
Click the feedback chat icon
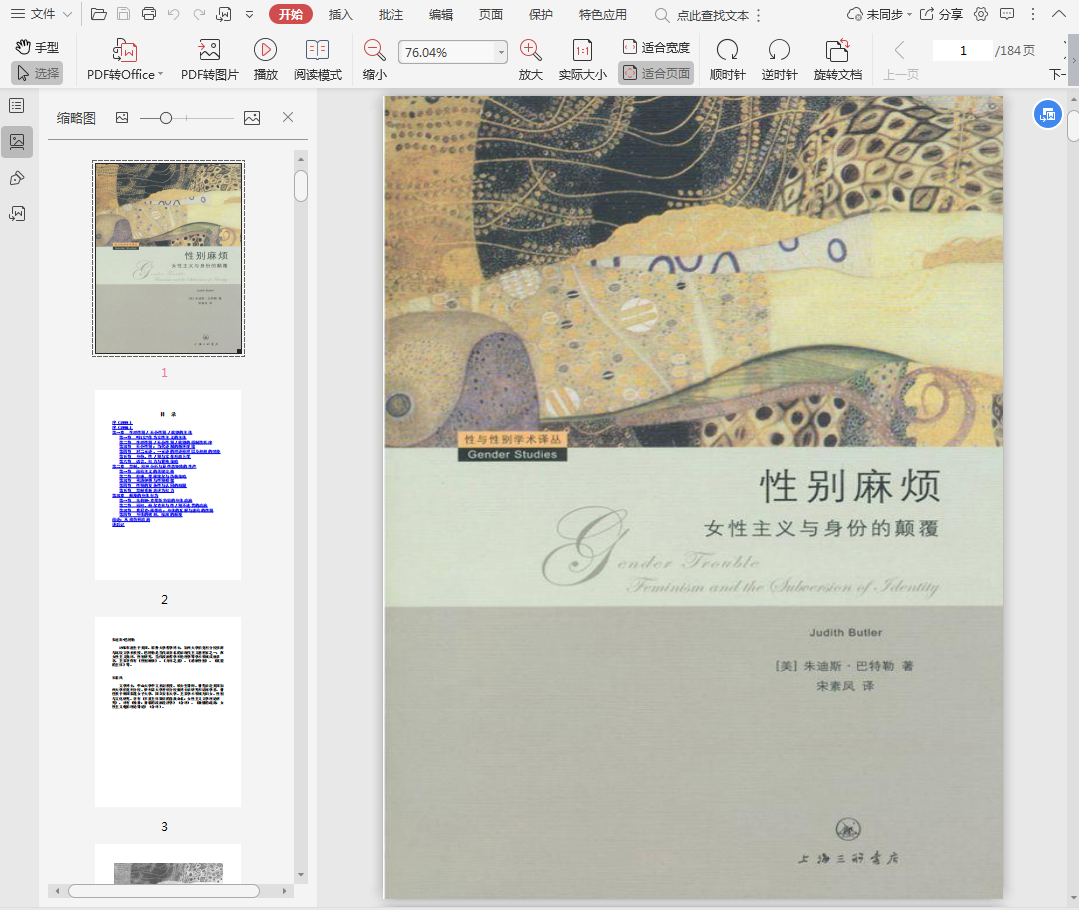click(1007, 14)
